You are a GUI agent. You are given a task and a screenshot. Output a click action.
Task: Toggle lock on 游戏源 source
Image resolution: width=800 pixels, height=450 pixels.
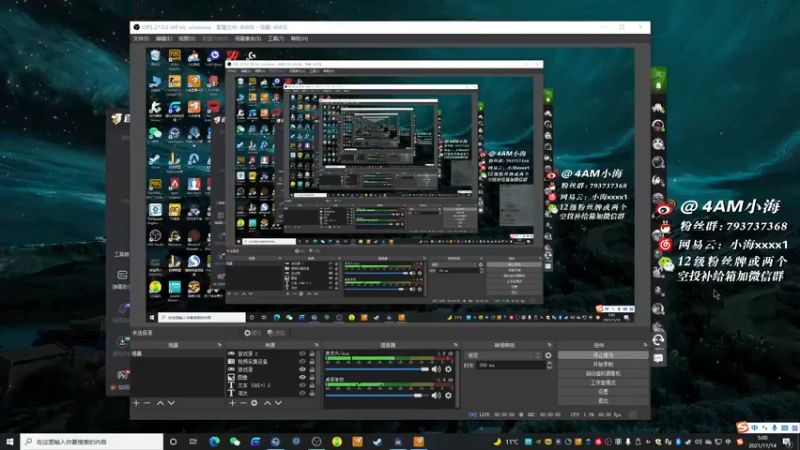(312, 369)
